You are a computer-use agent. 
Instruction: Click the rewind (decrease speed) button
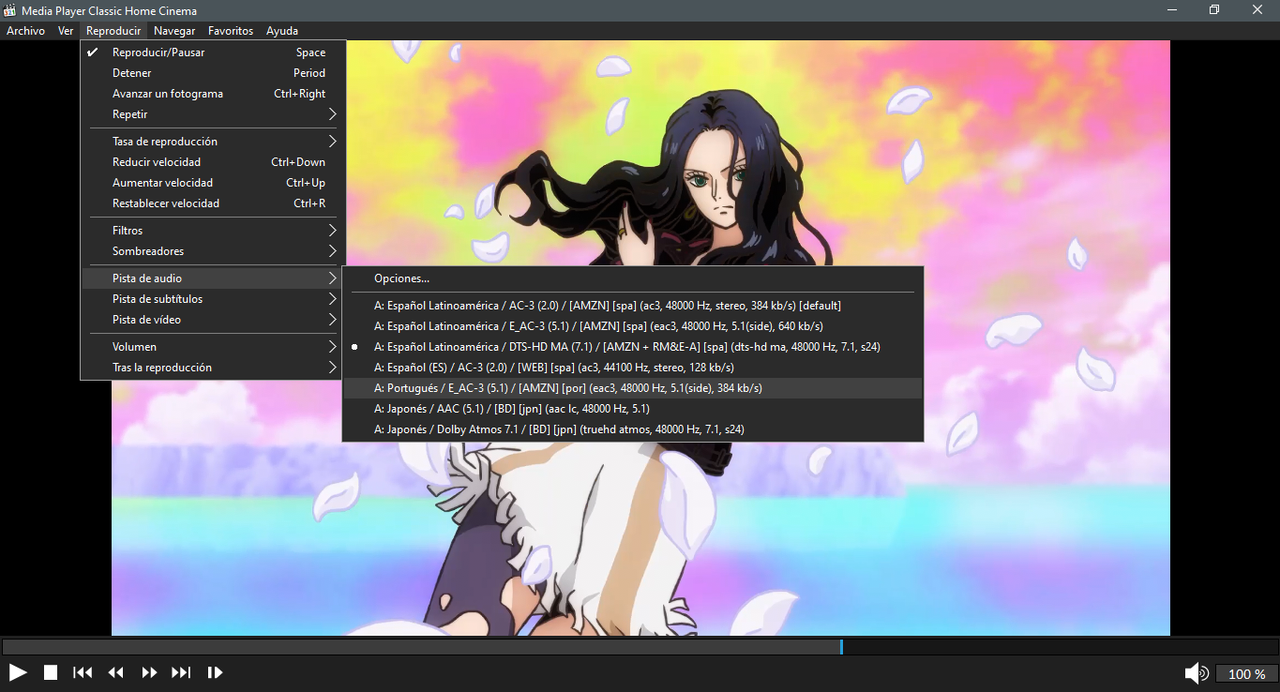[116, 673]
